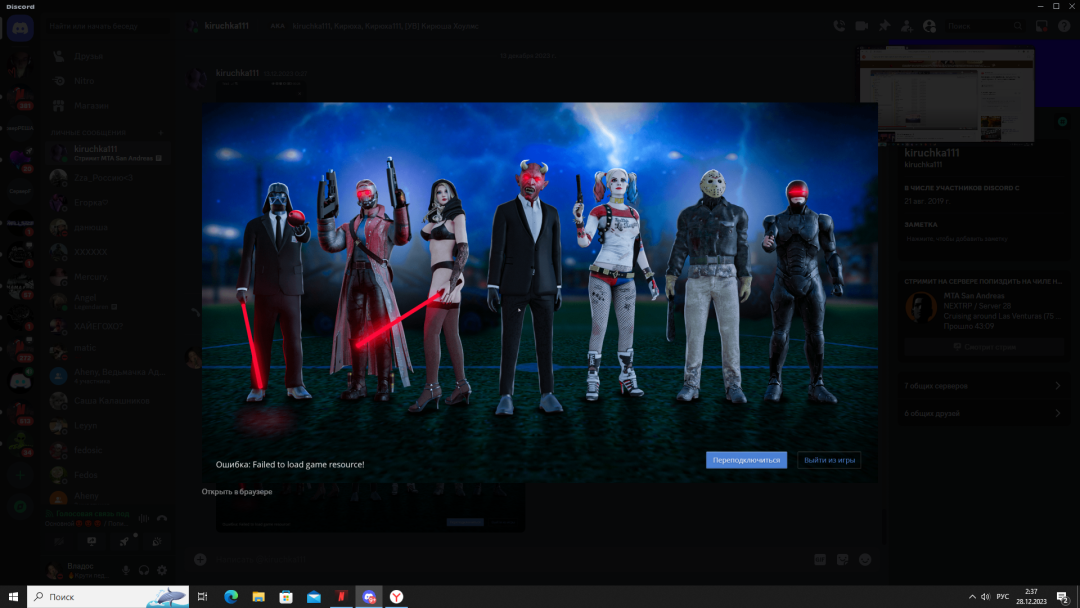Open group chat Aheny, Ведьмачка
The width and height of the screenshot is (1080, 608).
tap(107, 376)
